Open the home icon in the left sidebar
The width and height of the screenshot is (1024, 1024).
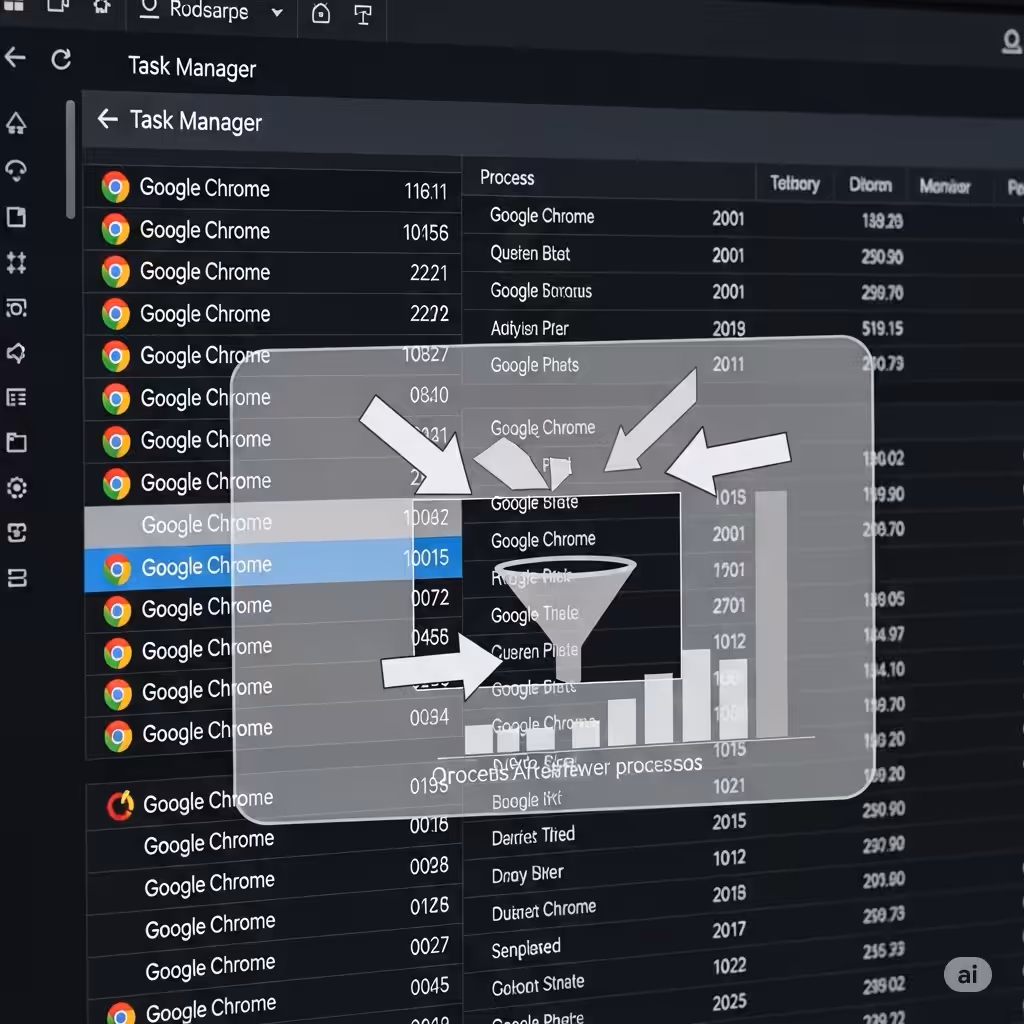tap(16, 123)
